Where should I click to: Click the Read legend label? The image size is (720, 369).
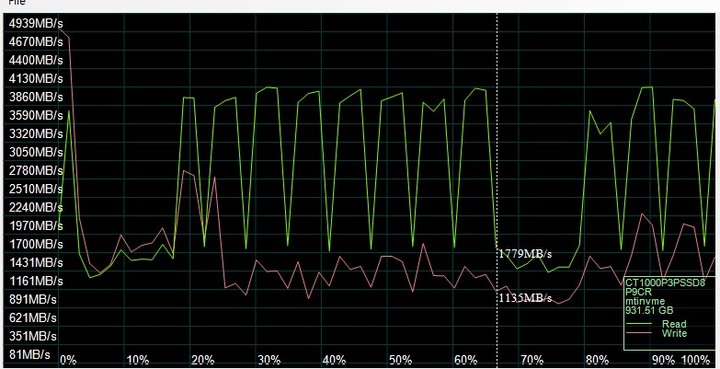[674, 324]
